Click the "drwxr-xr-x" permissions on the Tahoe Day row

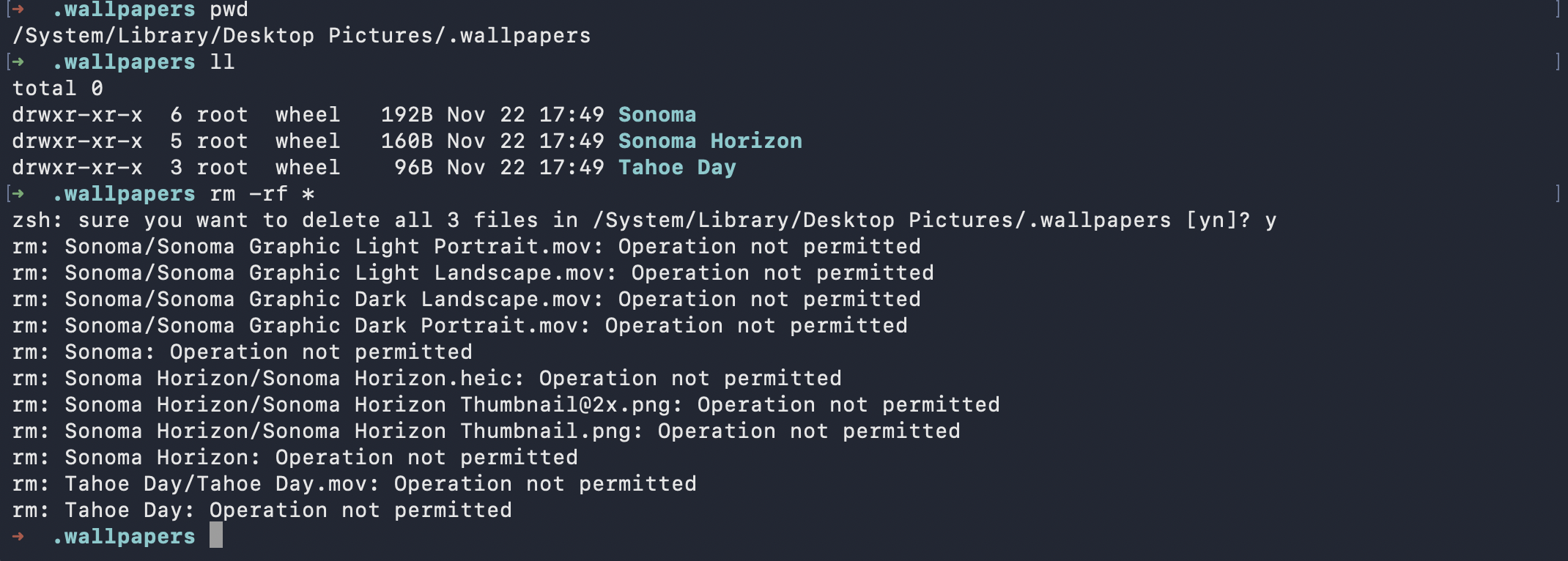point(77,167)
